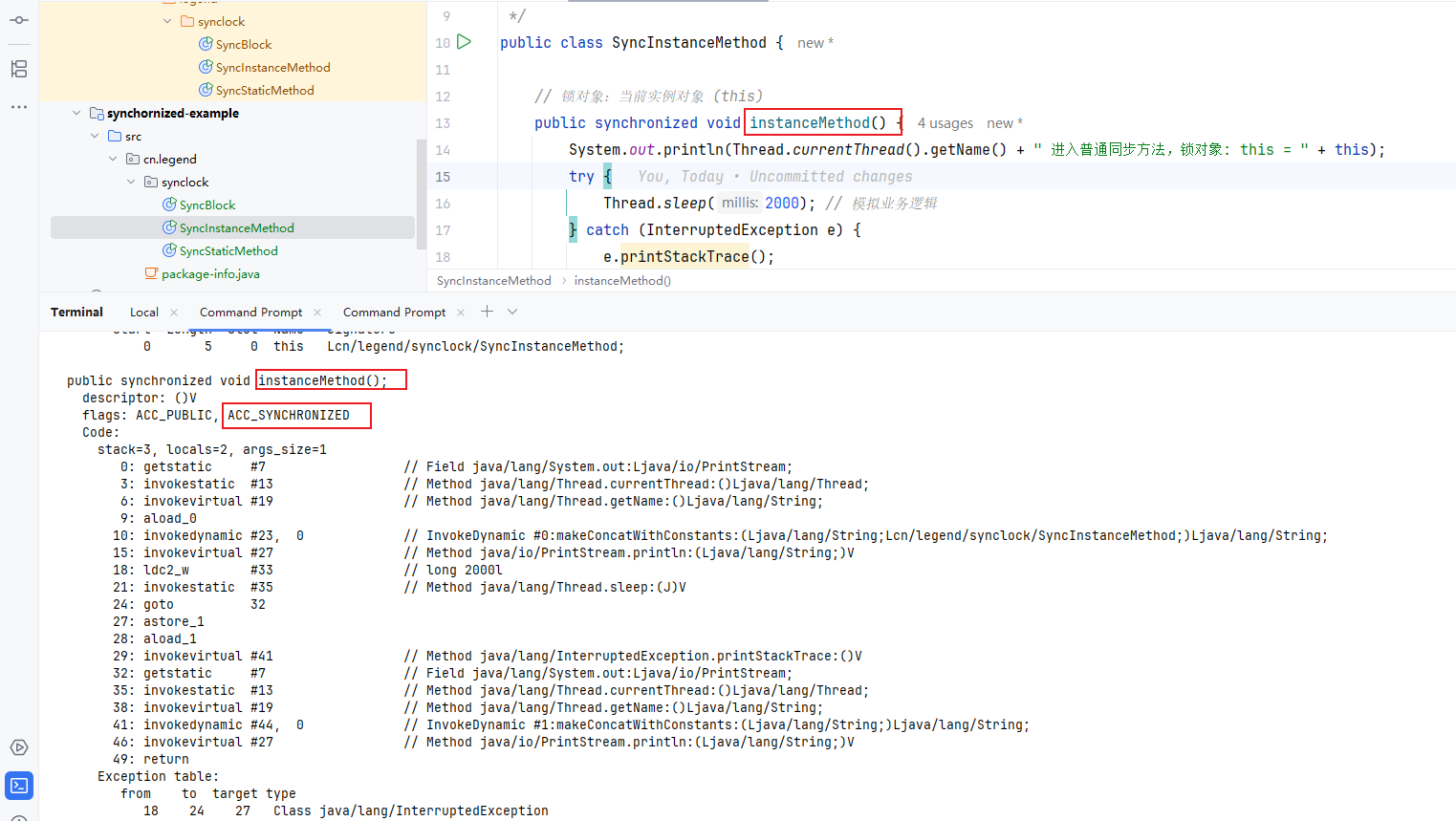Screen dimensions: 1456x821
Task: Collapse the highlighted top synclock folder
Action: [168, 21]
